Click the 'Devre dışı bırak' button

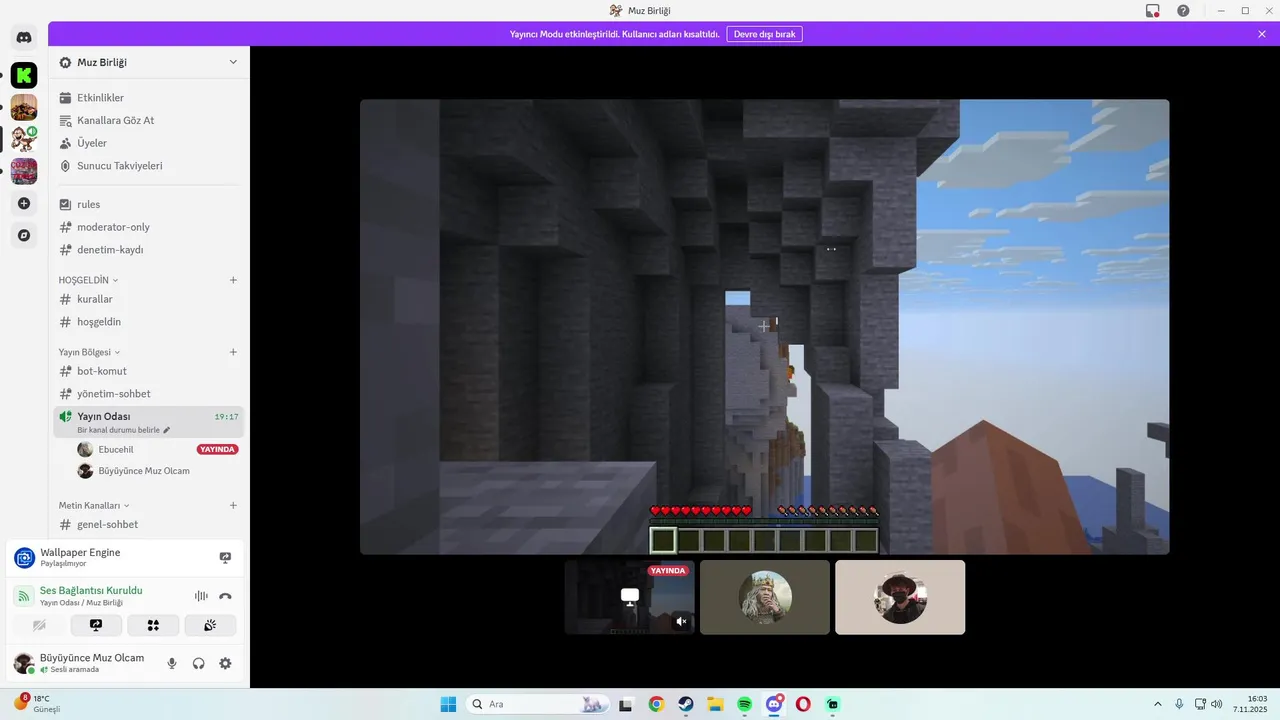765,34
